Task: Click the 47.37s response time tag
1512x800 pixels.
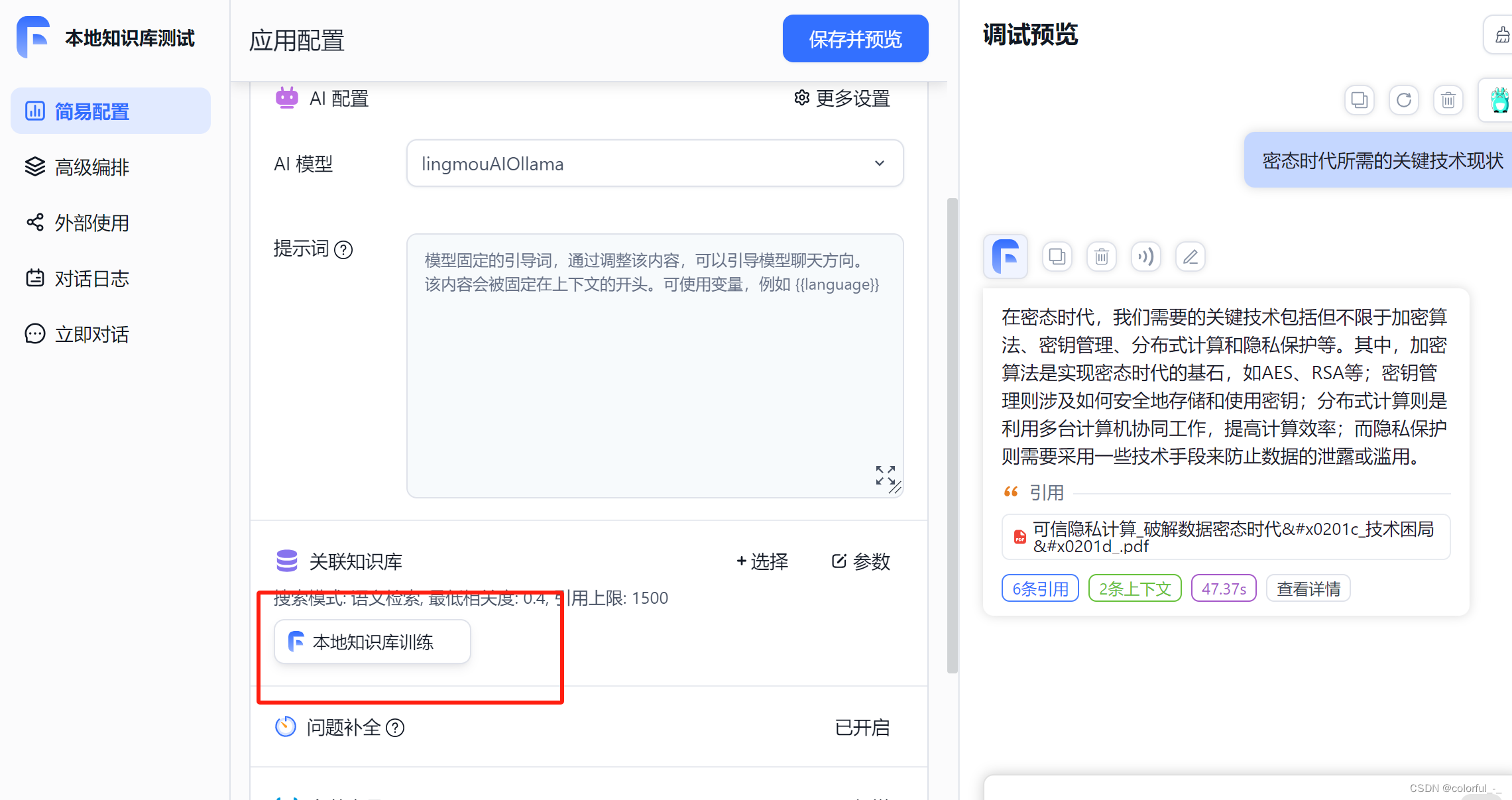Action: [1224, 589]
